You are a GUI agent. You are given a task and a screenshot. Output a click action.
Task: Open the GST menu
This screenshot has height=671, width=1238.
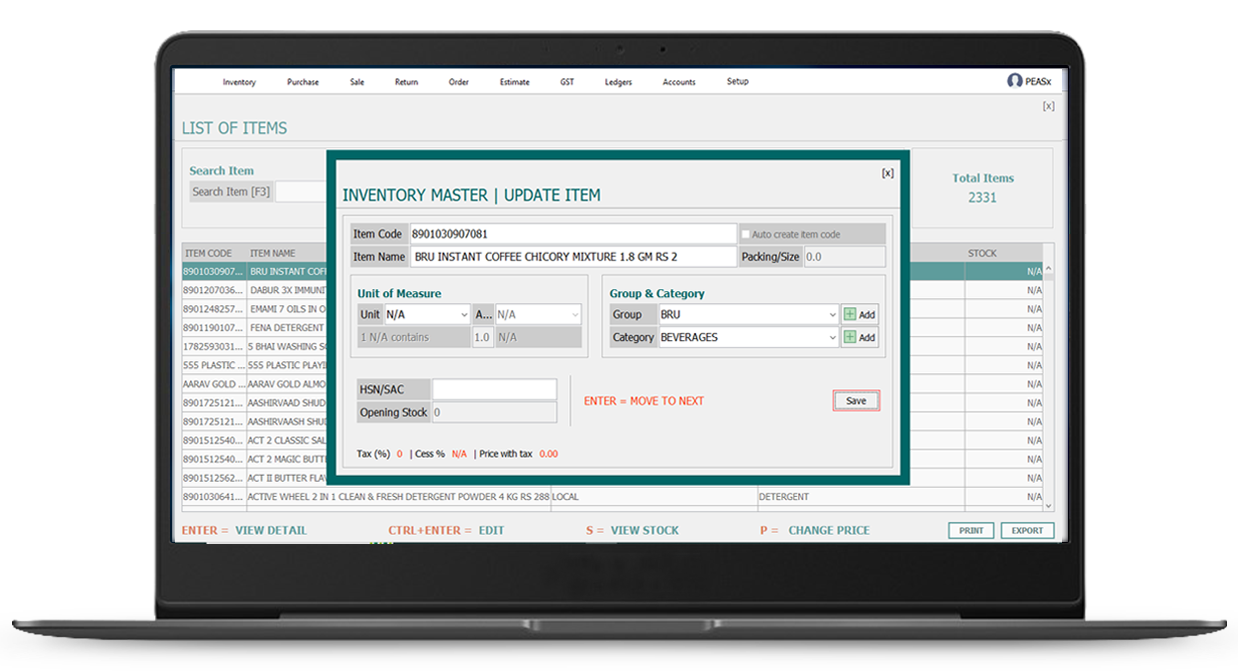tap(567, 82)
